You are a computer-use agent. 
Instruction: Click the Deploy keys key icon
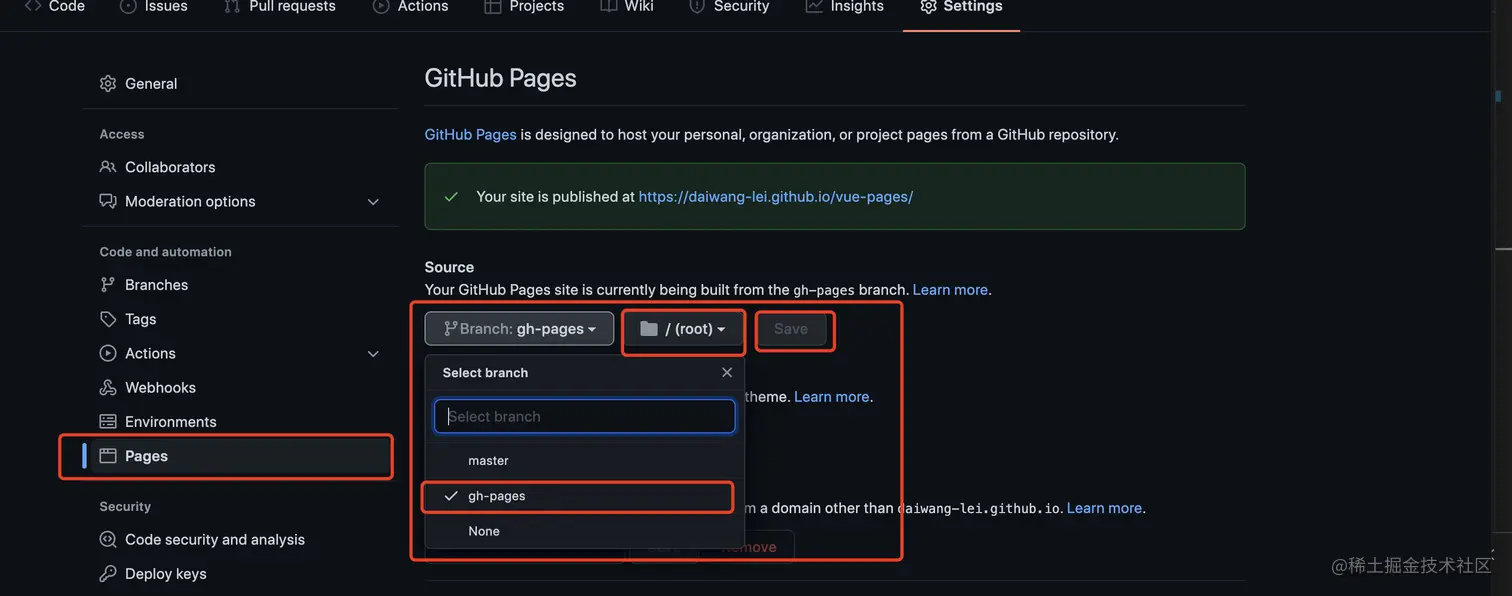(108, 574)
